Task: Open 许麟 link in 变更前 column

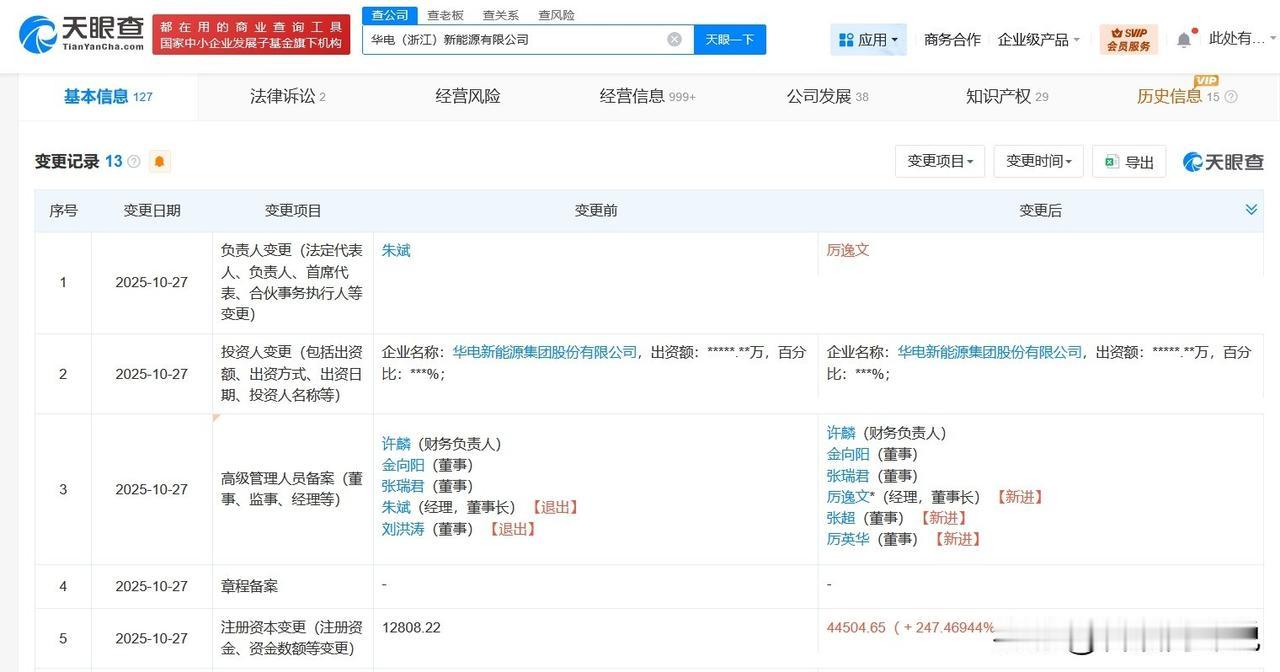Action: (x=396, y=444)
